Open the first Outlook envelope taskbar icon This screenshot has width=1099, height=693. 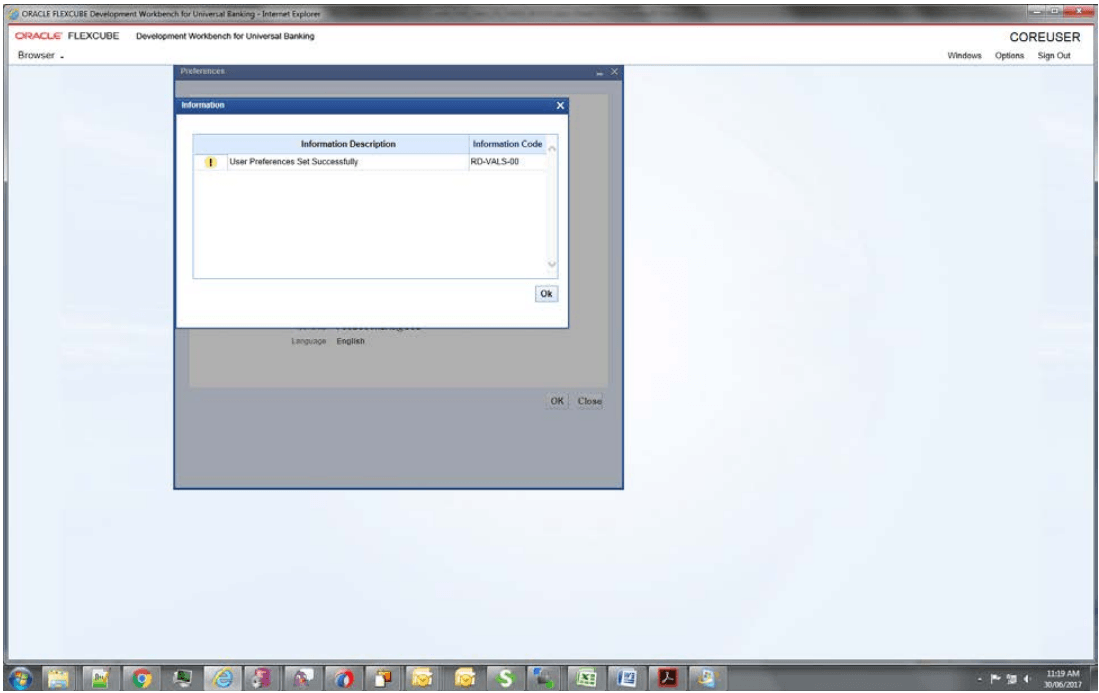[423, 678]
